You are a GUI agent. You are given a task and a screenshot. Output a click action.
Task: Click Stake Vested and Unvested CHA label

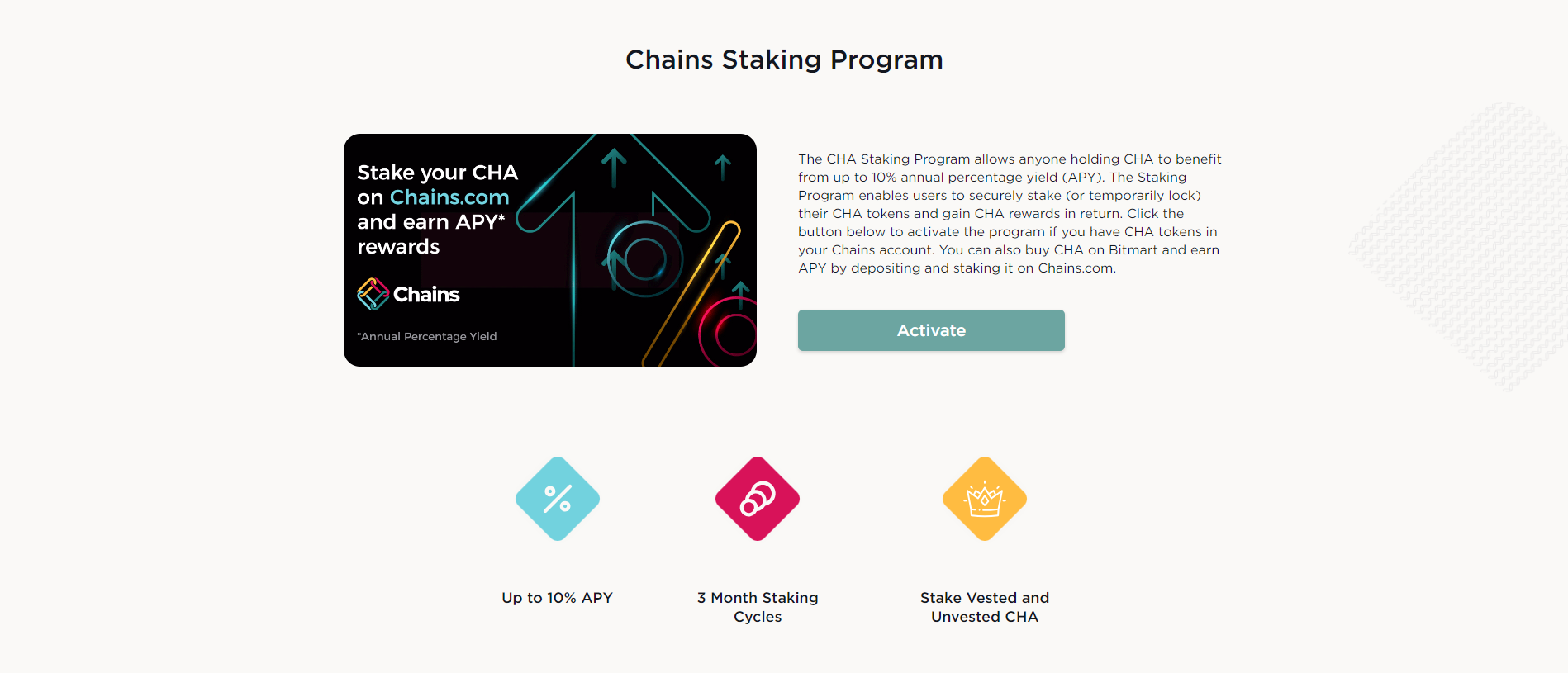(x=985, y=607)
